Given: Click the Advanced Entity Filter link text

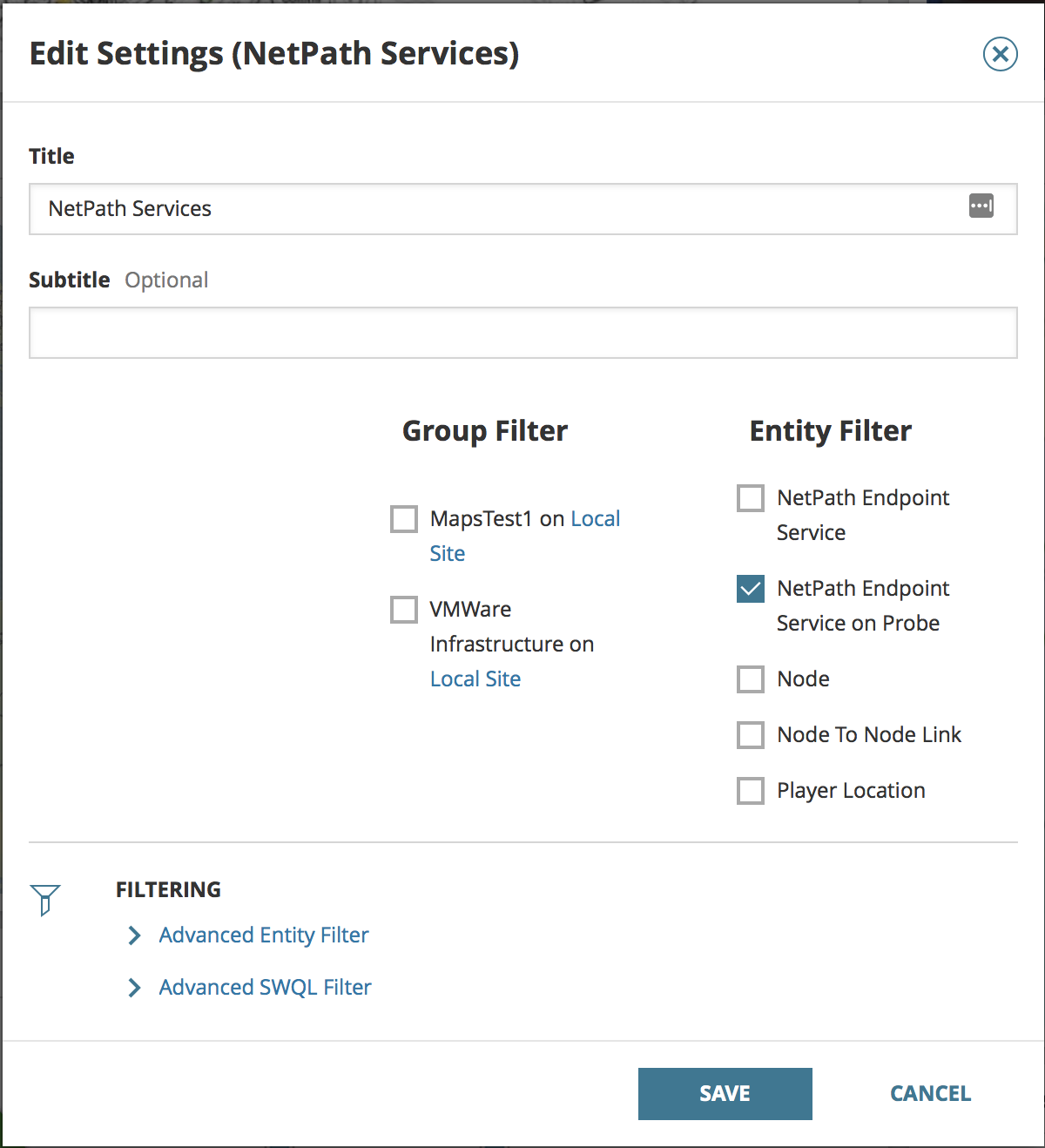Looking at the screenshot, I should pyautogui.click(x=264, y=935).
